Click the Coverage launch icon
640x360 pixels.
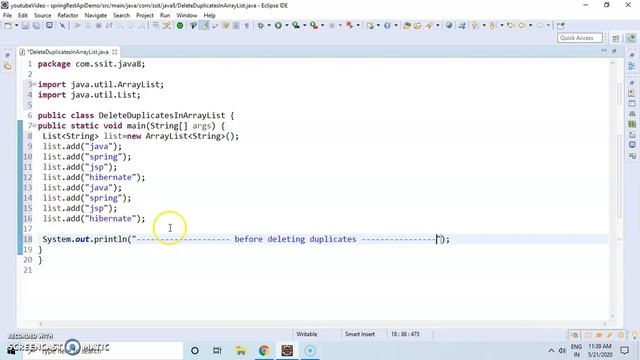pyautogui.click(x=296, y=25)
